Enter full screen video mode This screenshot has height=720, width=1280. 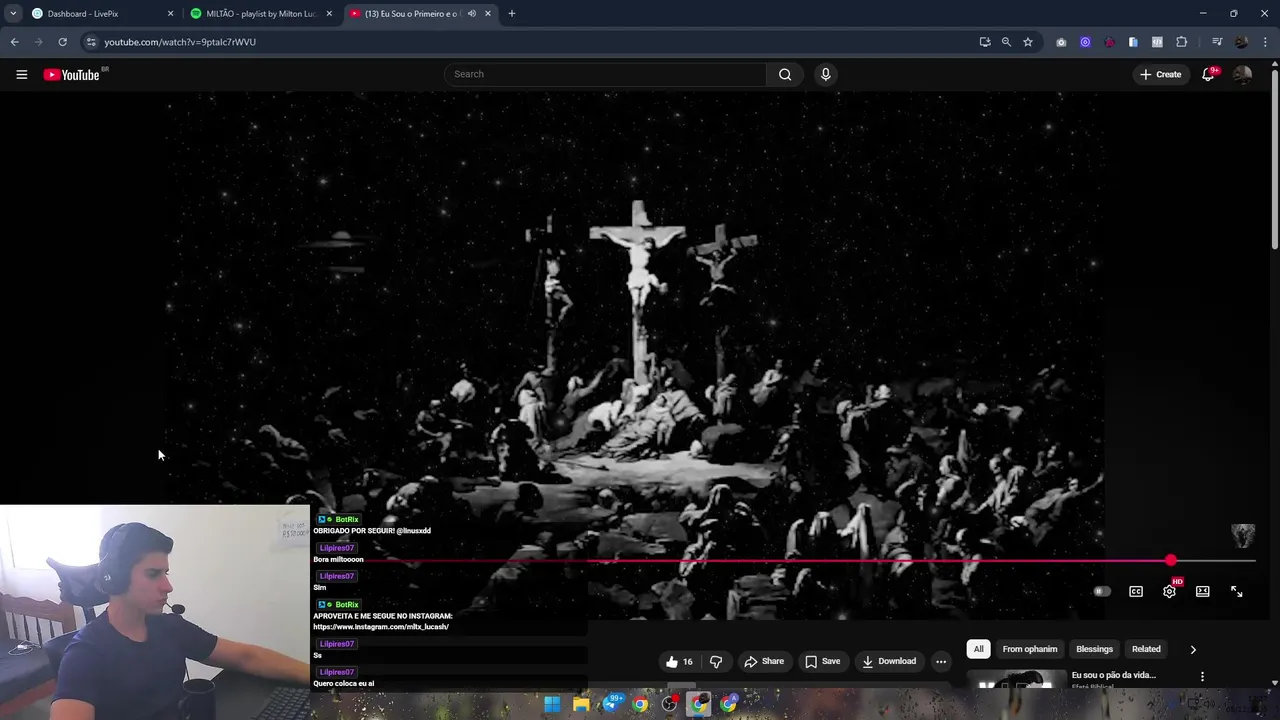click(1237, 591)
